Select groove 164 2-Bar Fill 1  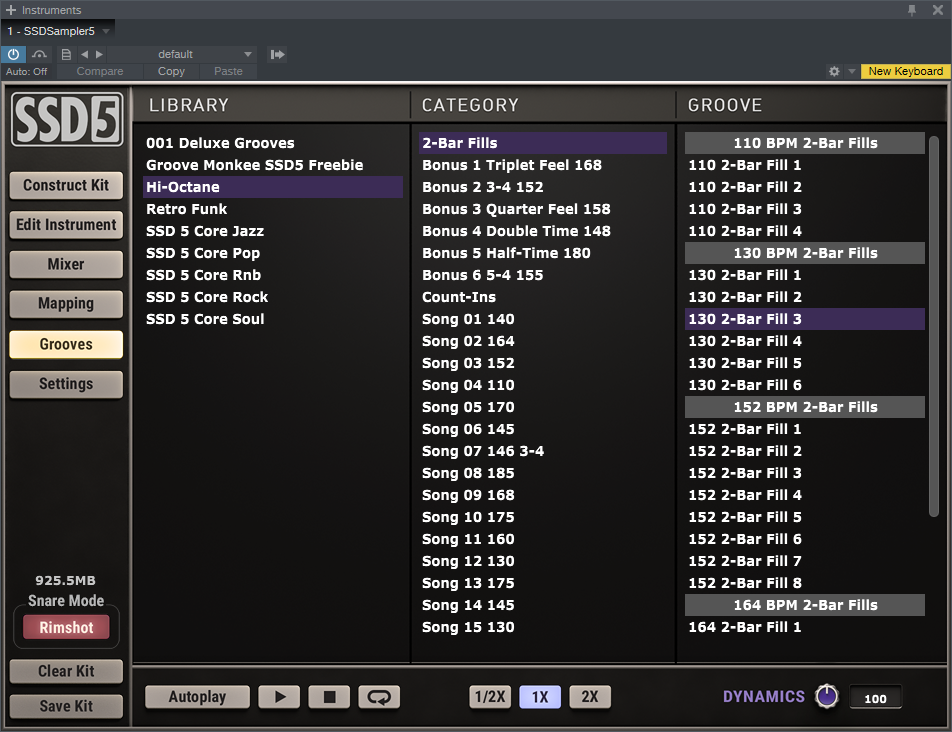click(x=804, y=627)
